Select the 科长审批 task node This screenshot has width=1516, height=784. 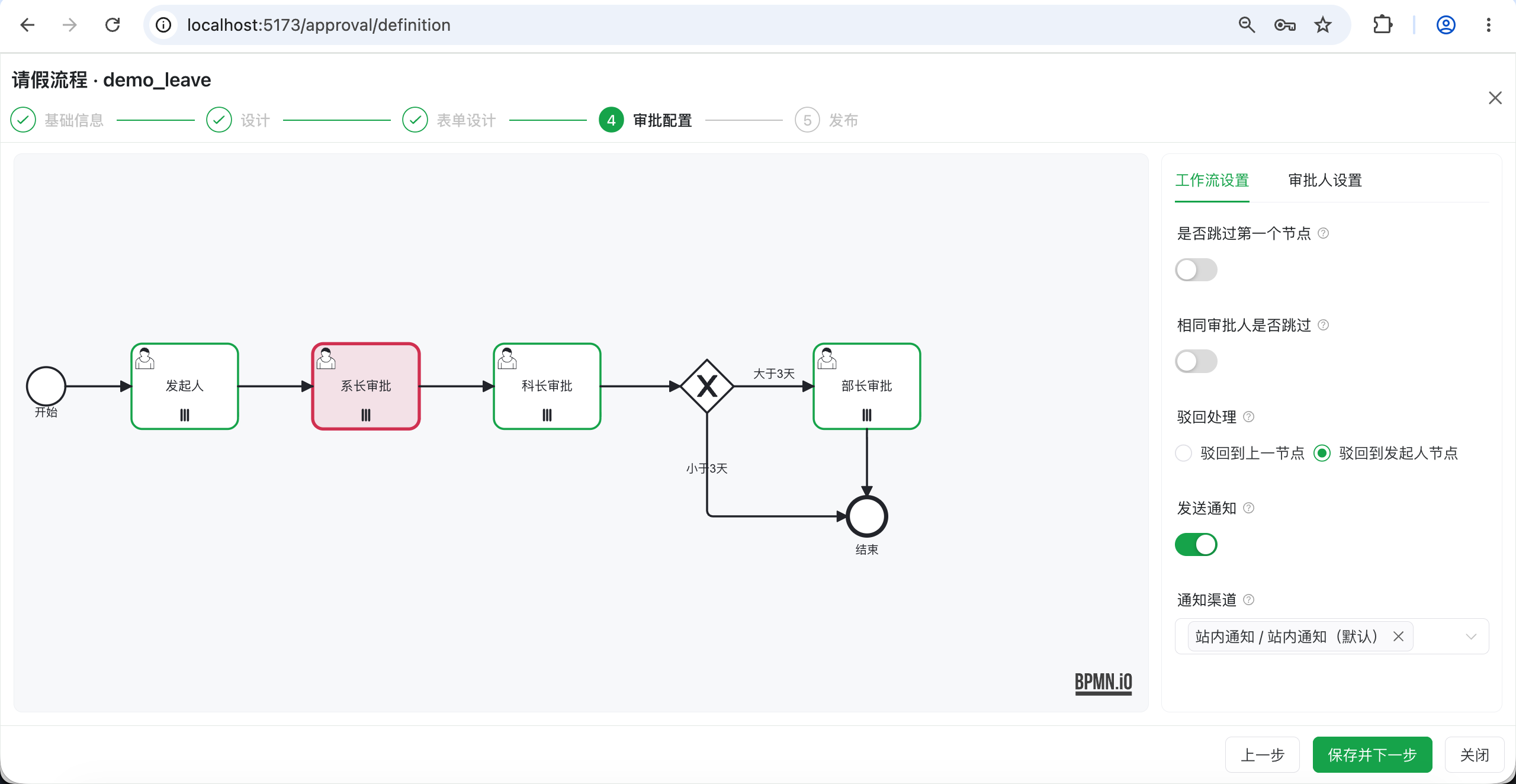click(547, 386)
